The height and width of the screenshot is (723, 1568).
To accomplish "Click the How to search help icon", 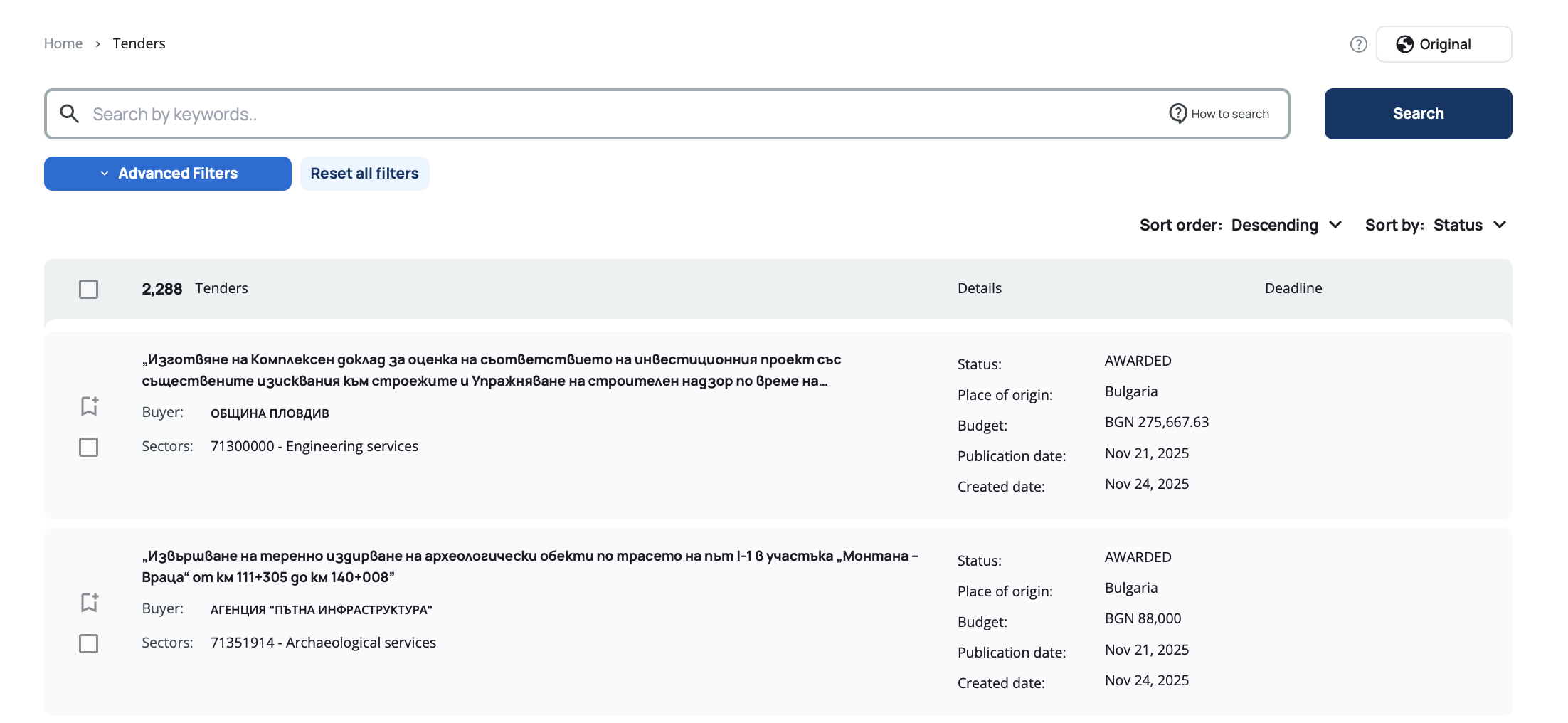I will click(1177, 114).
